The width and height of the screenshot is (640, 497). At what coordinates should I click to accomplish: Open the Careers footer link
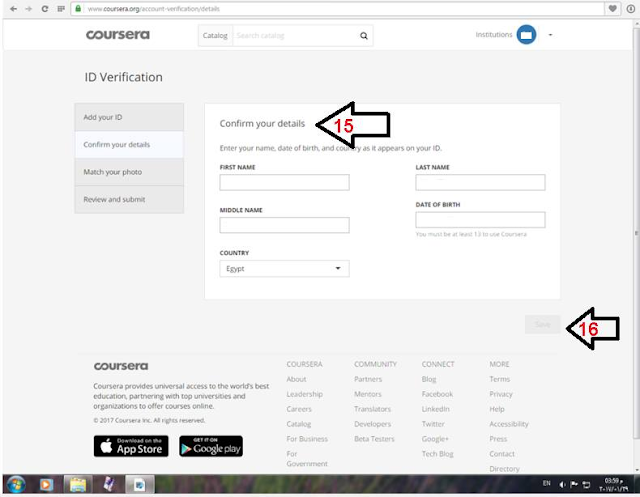point(299,409)
